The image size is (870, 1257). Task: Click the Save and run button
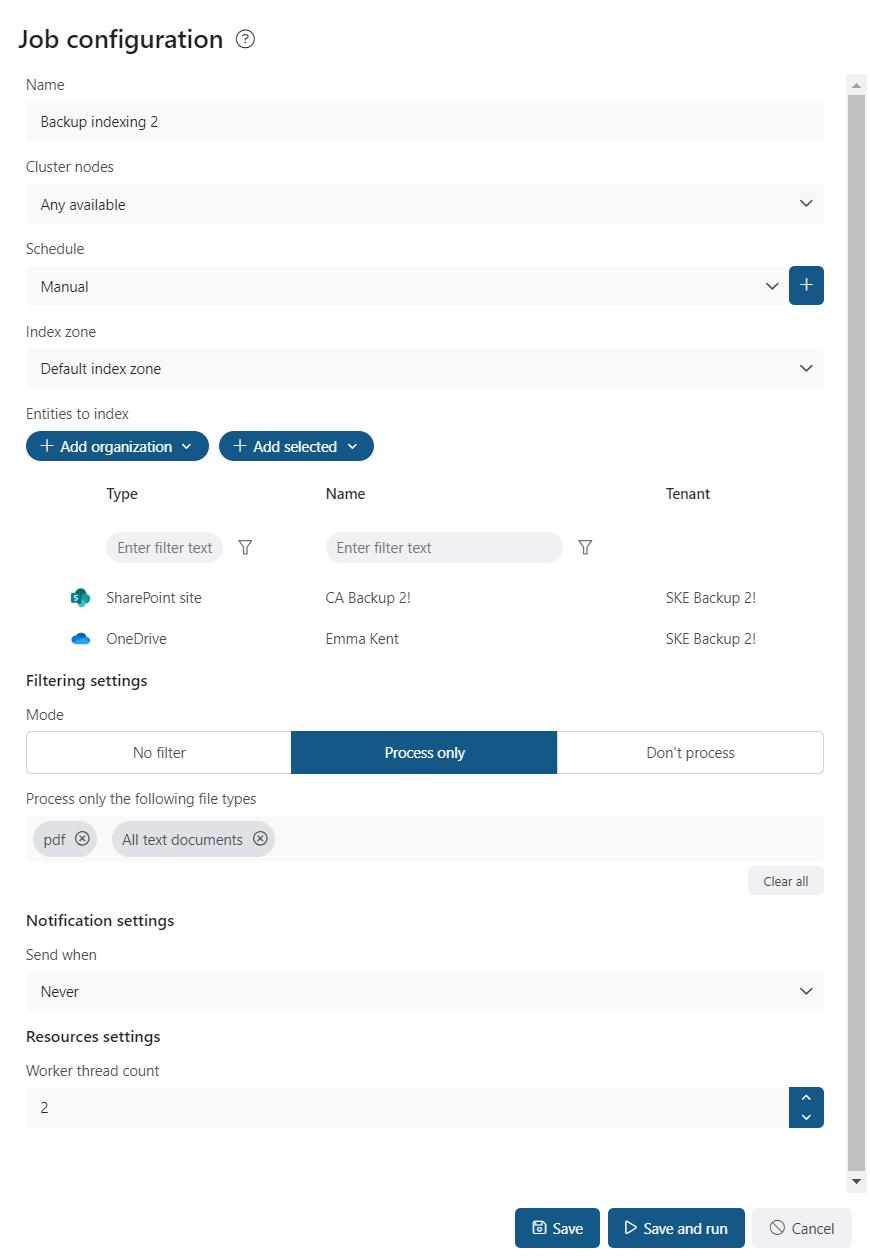(676, 1229)
